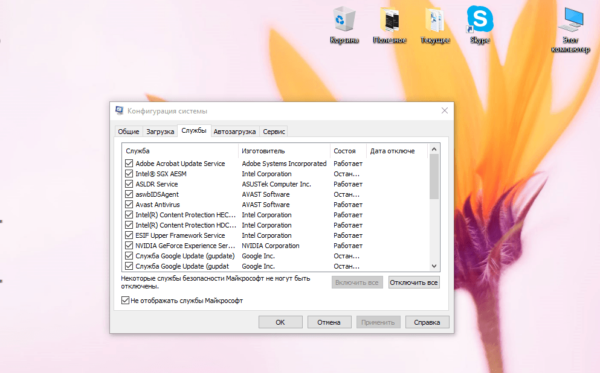Uncheck ESIF Upper Framework Service checkbox
Viewport: 600px width, 373px height.
coord(129,235)
